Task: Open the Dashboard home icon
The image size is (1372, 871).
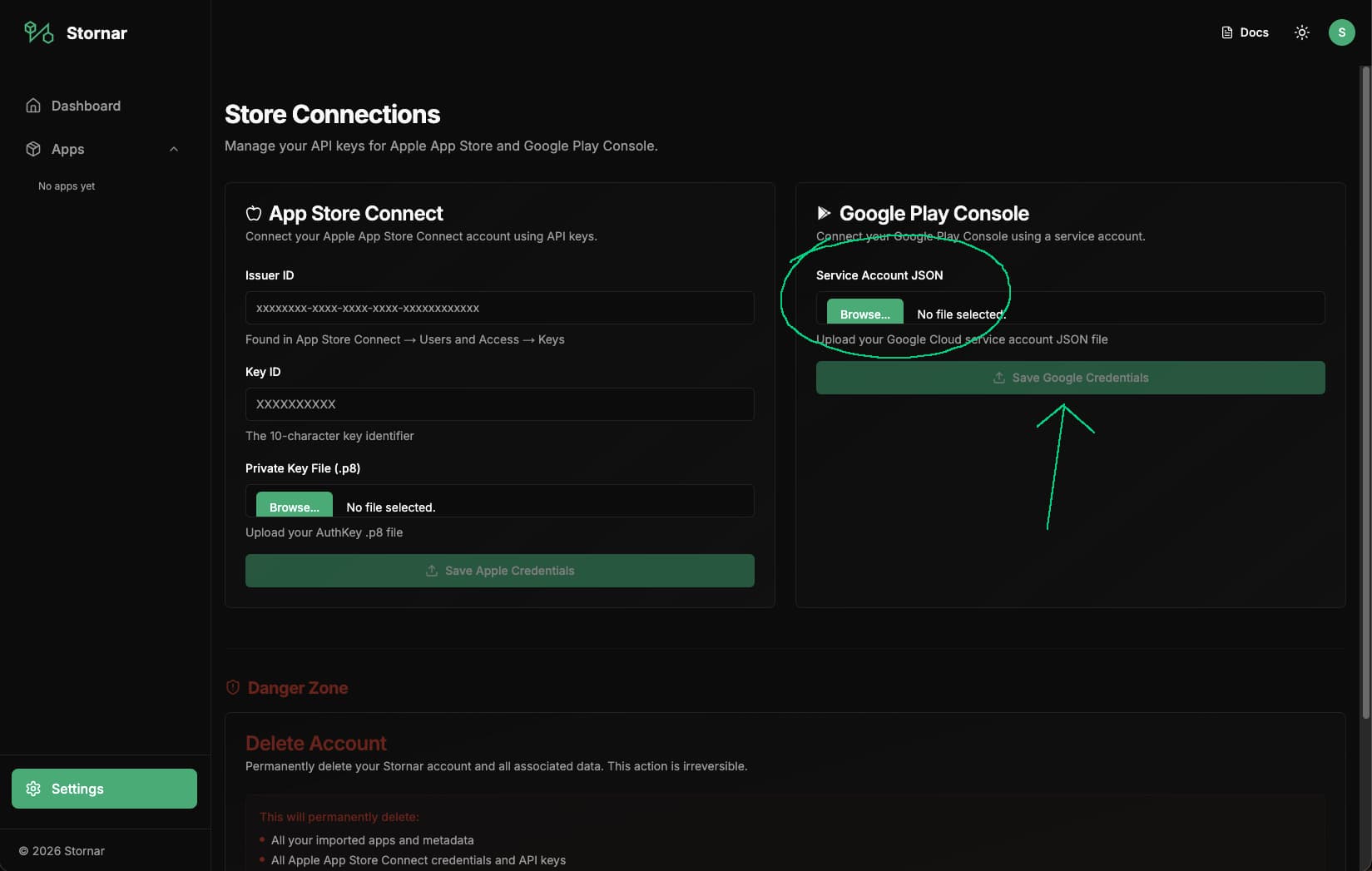Action: tap(33, 106)
